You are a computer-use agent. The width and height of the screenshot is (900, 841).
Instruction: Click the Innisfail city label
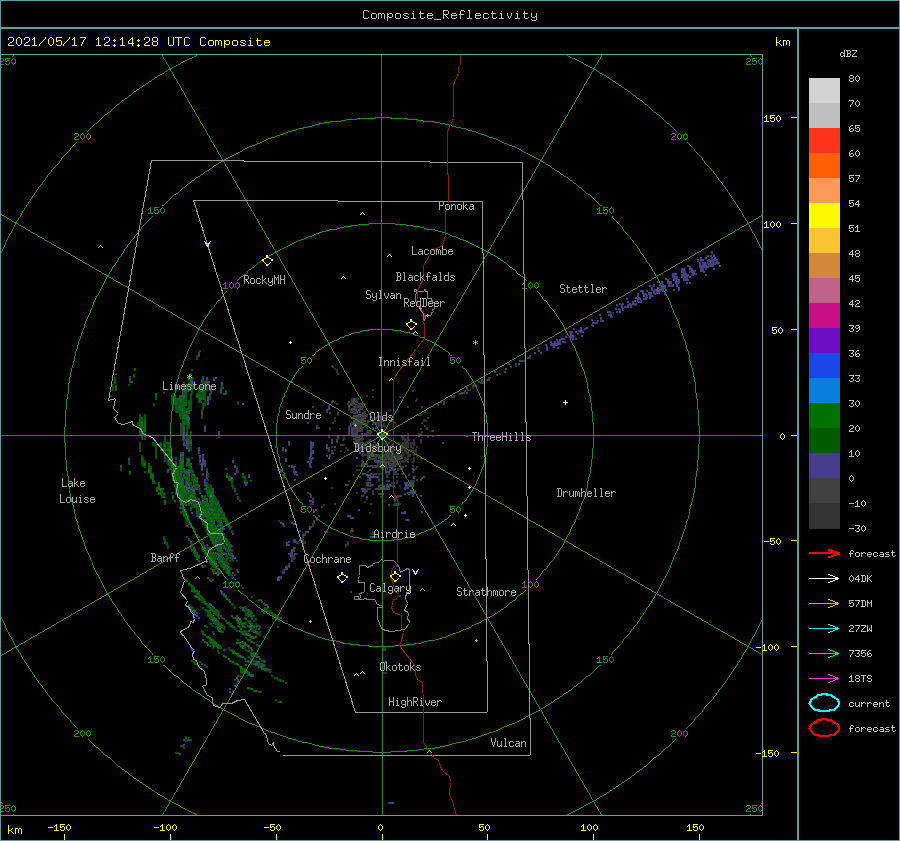click(404, 362)
